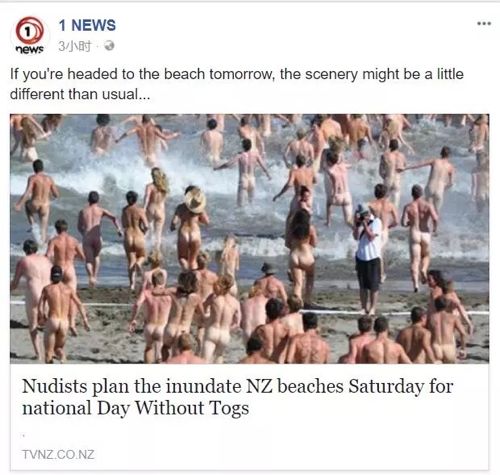Click the "news" wordmark beneath the logo
This screenshot has width=500, height=475.
pyautogui.click(x=30, y=49)
